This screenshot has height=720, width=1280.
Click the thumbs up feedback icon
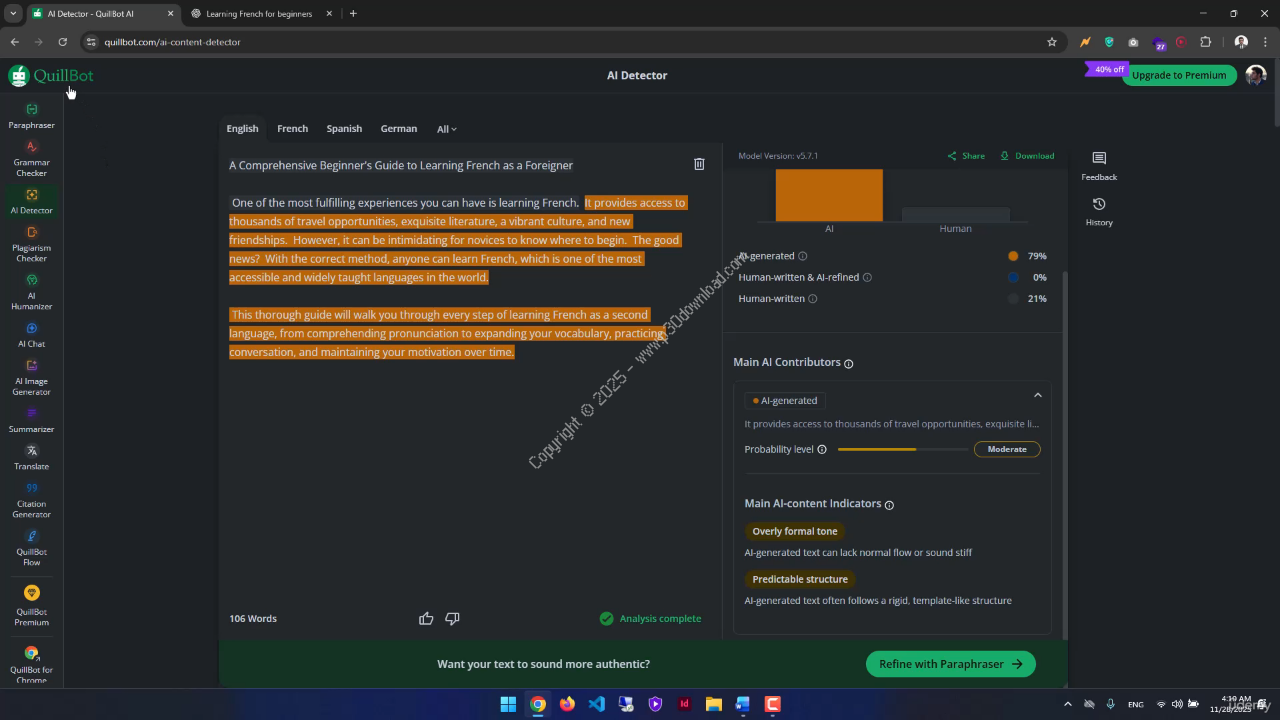click(426, 619)
